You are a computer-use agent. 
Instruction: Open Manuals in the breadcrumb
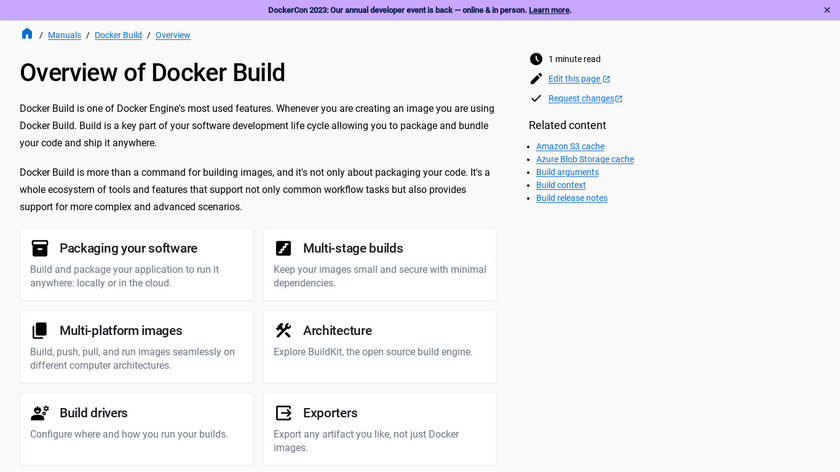coord(65,35)
